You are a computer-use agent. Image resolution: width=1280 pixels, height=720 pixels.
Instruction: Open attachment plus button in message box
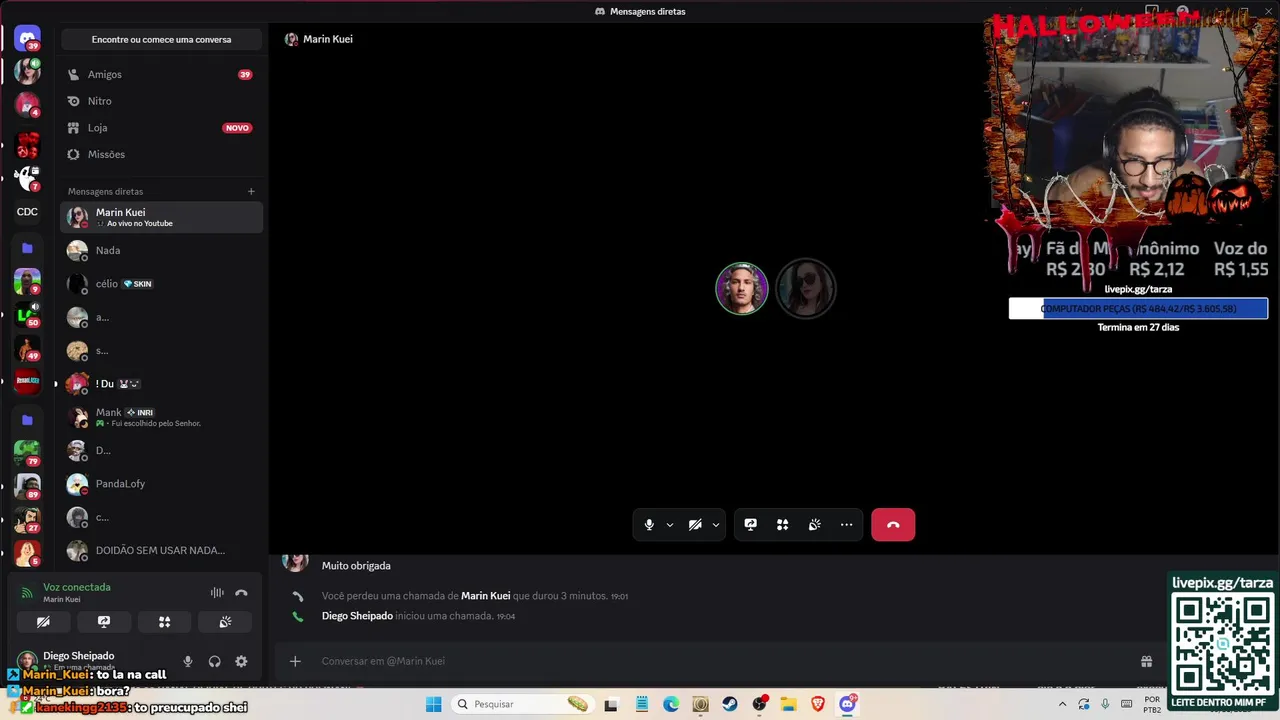(x=295, y=661)
